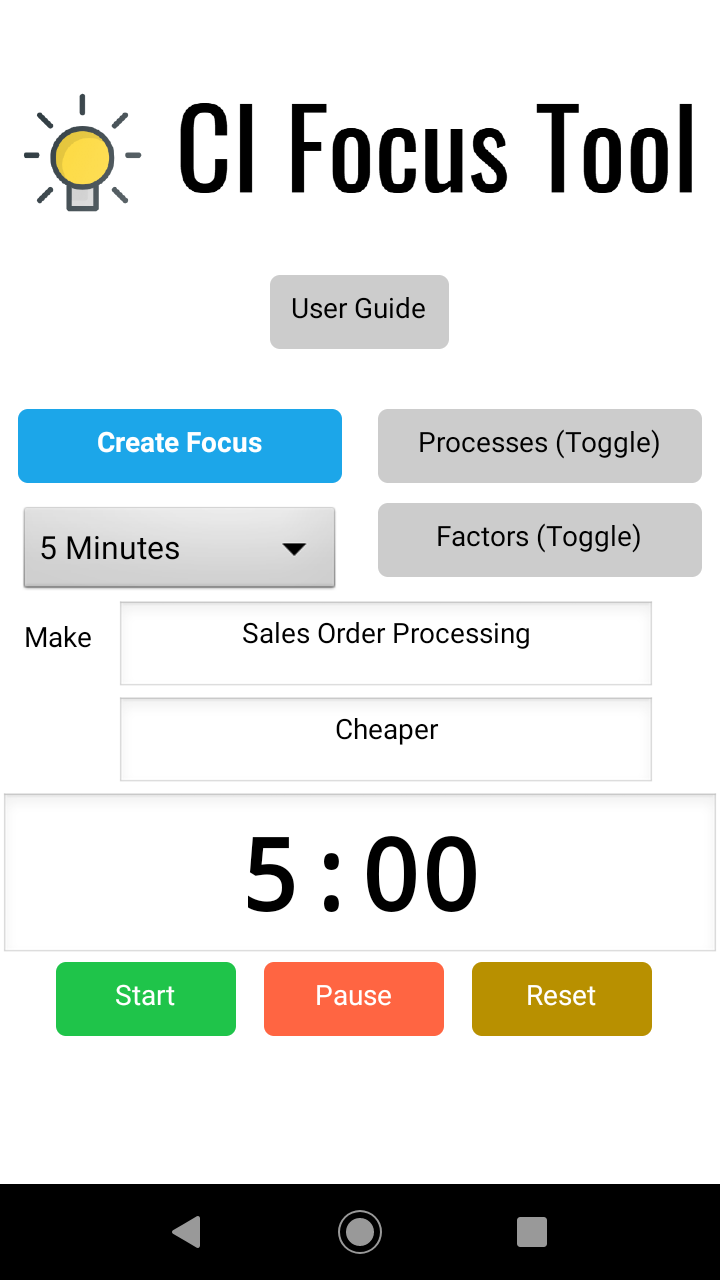Click the timer's minutes digit 5
Viewport: 720px width, 1280px height.
pos(271,875)
